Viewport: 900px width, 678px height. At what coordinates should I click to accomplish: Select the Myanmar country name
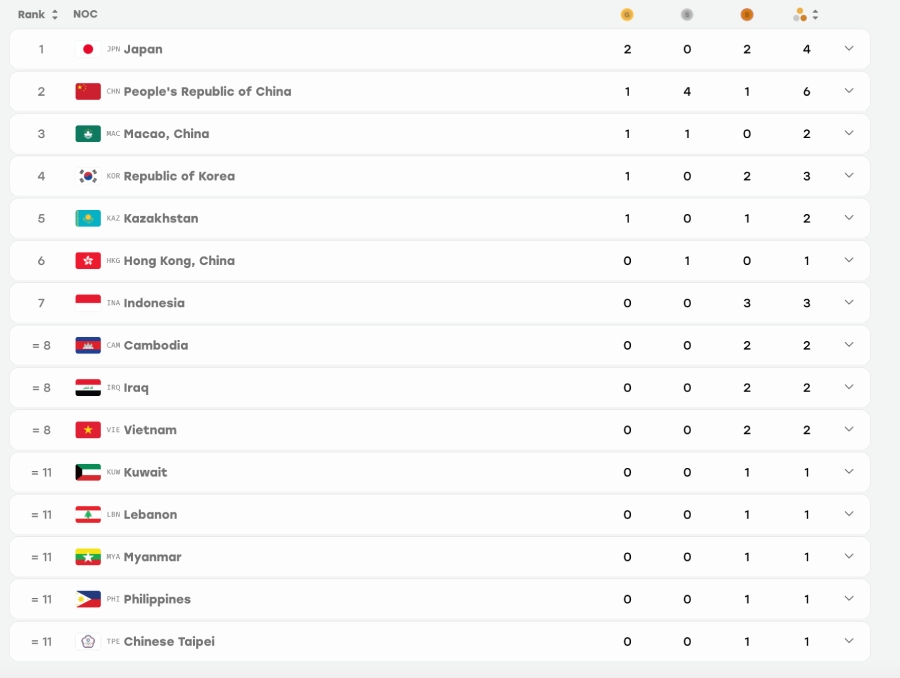coord(152,557)
